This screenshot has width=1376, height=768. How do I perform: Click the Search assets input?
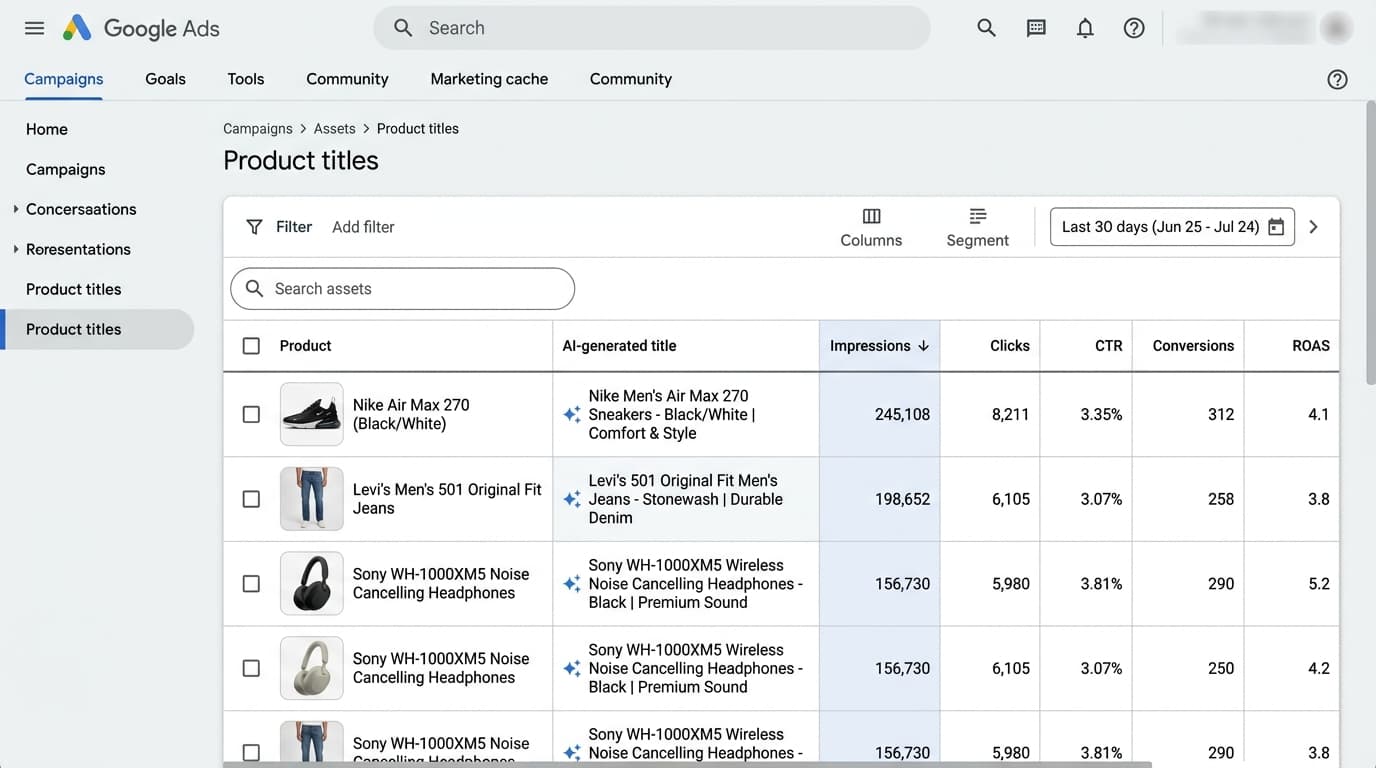click(x=402, y=289)
